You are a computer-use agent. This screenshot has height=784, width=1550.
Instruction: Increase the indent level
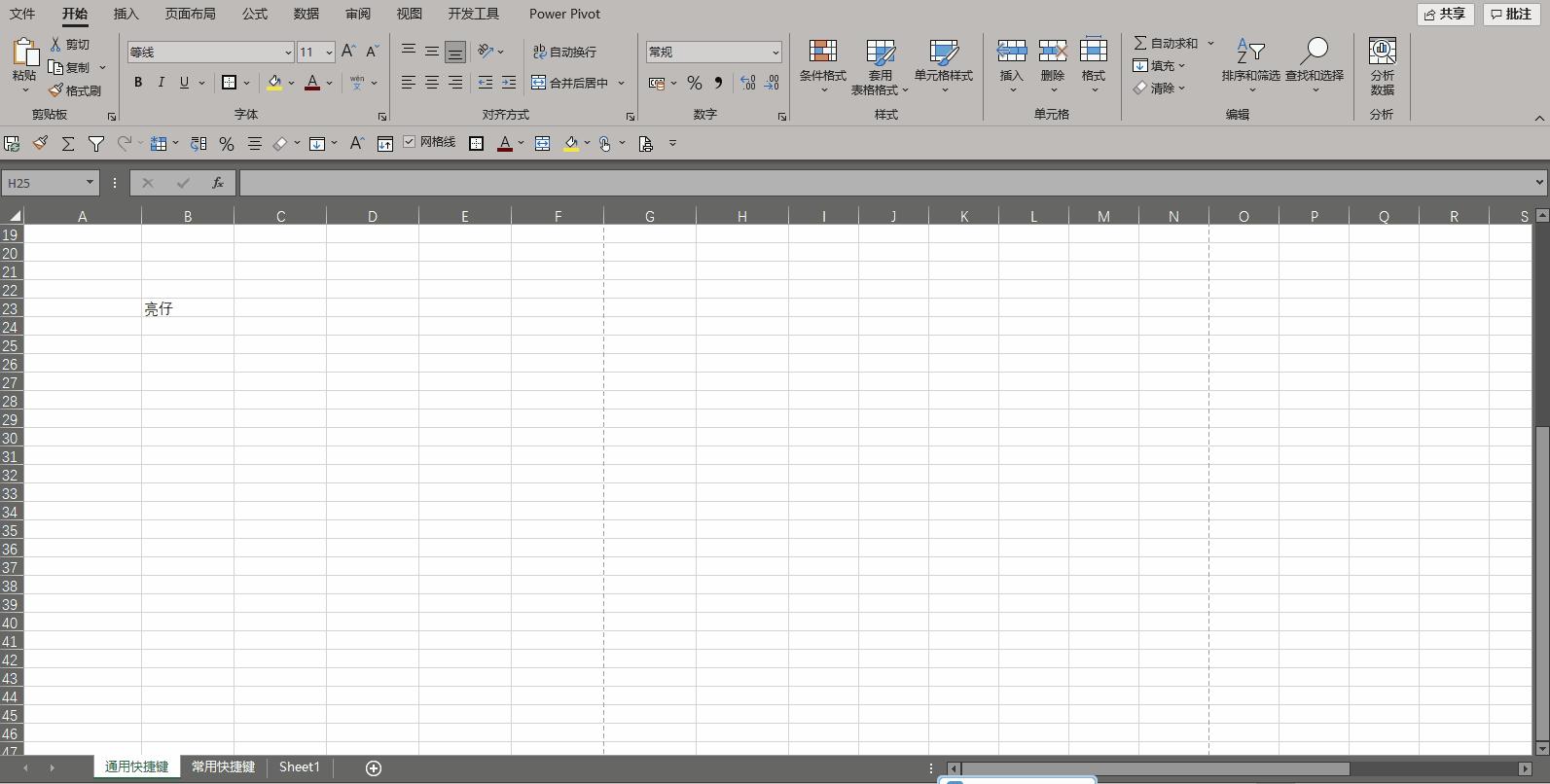tap(509, 83)
